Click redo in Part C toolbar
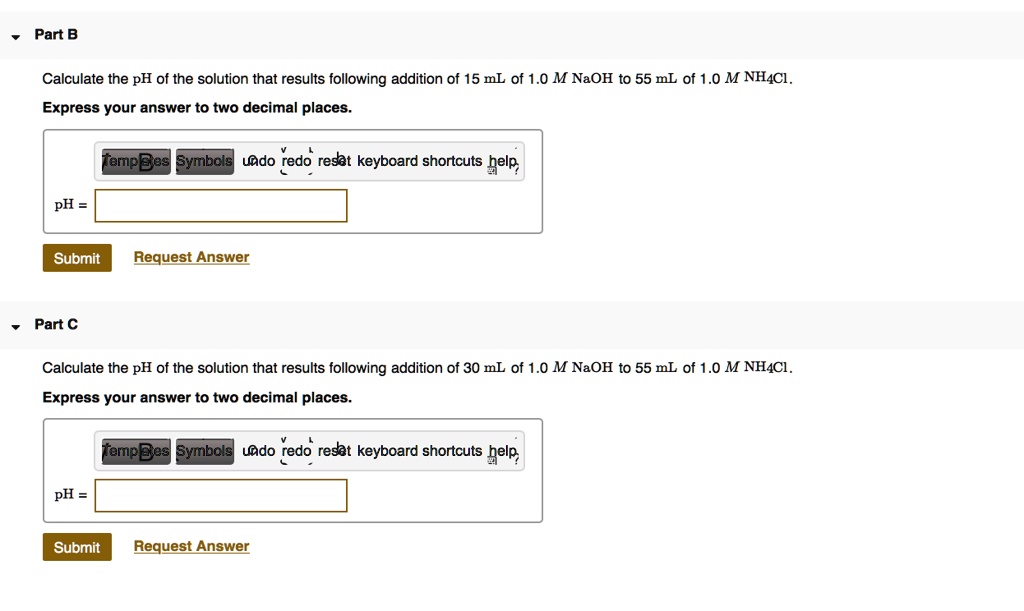 tap(296, 451)
